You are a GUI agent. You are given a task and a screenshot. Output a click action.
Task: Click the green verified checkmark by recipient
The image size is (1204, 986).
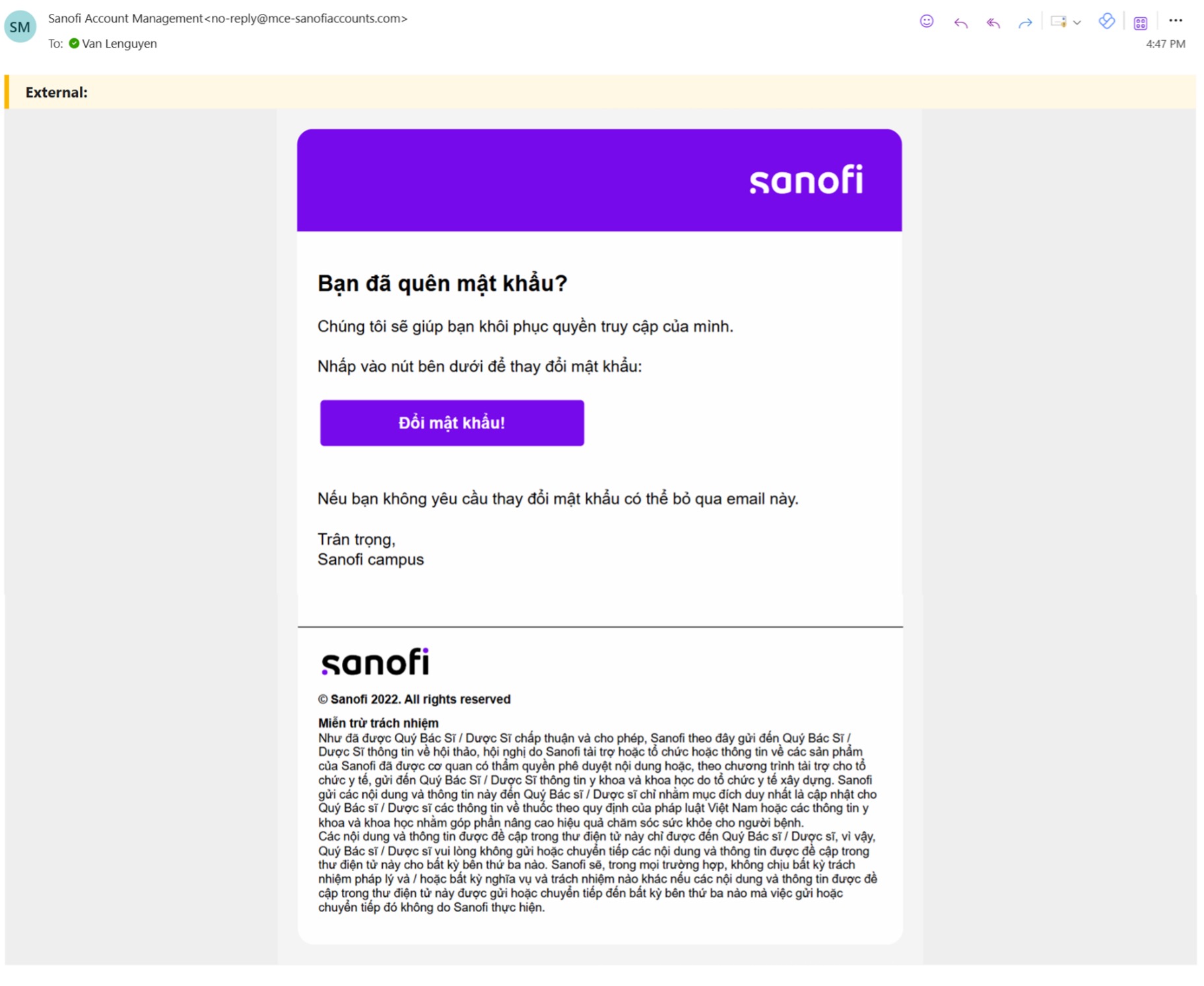[x=74, y=44]
